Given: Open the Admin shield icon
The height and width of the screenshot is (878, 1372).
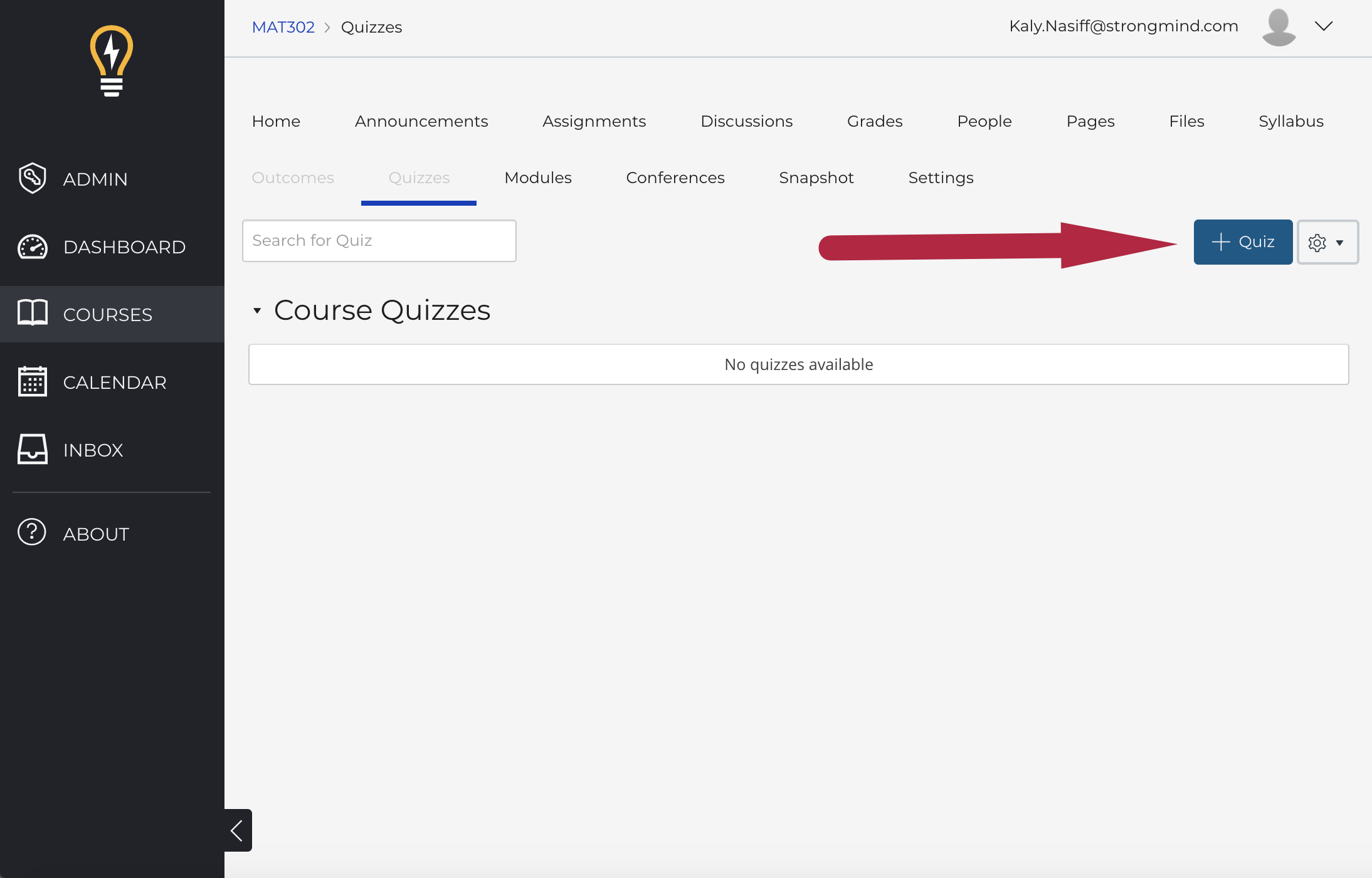Looking at the screenshot, I should coord(33,179).
